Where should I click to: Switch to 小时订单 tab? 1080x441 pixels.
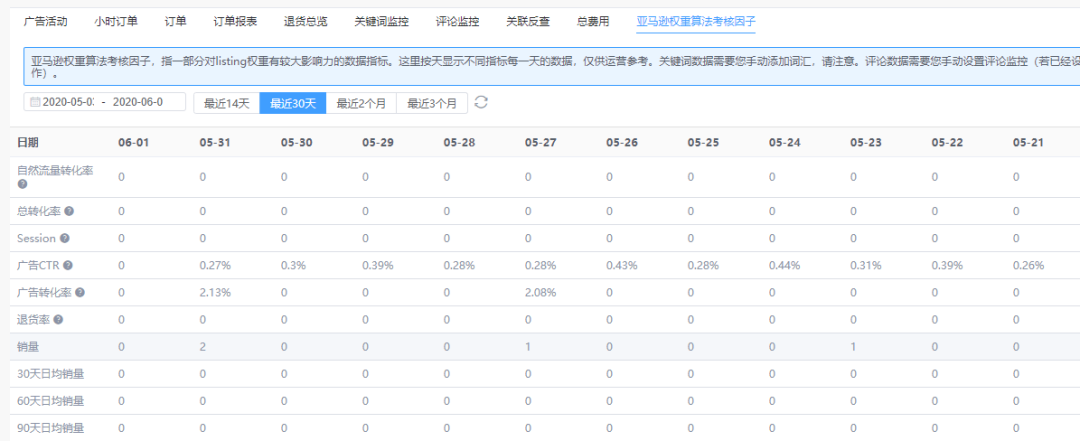(116, 21)
